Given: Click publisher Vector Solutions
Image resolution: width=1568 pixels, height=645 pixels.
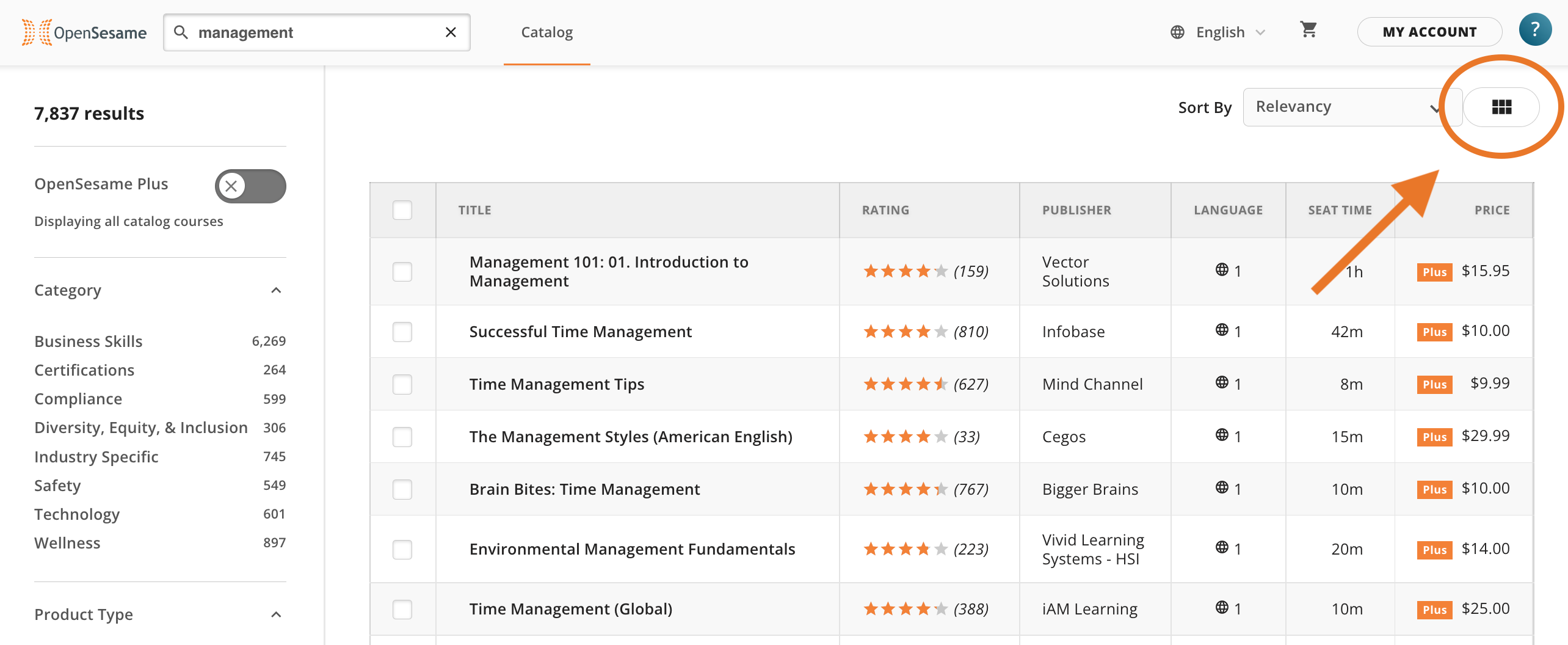Looking at the screenshot, I should [1076, 271].
